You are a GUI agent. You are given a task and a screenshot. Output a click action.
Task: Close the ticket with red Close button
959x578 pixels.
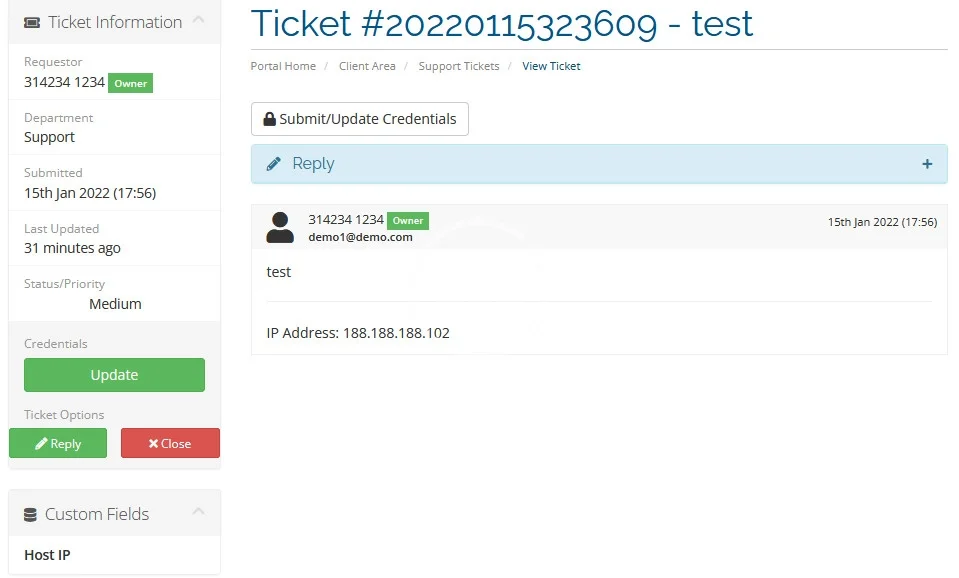170,443
